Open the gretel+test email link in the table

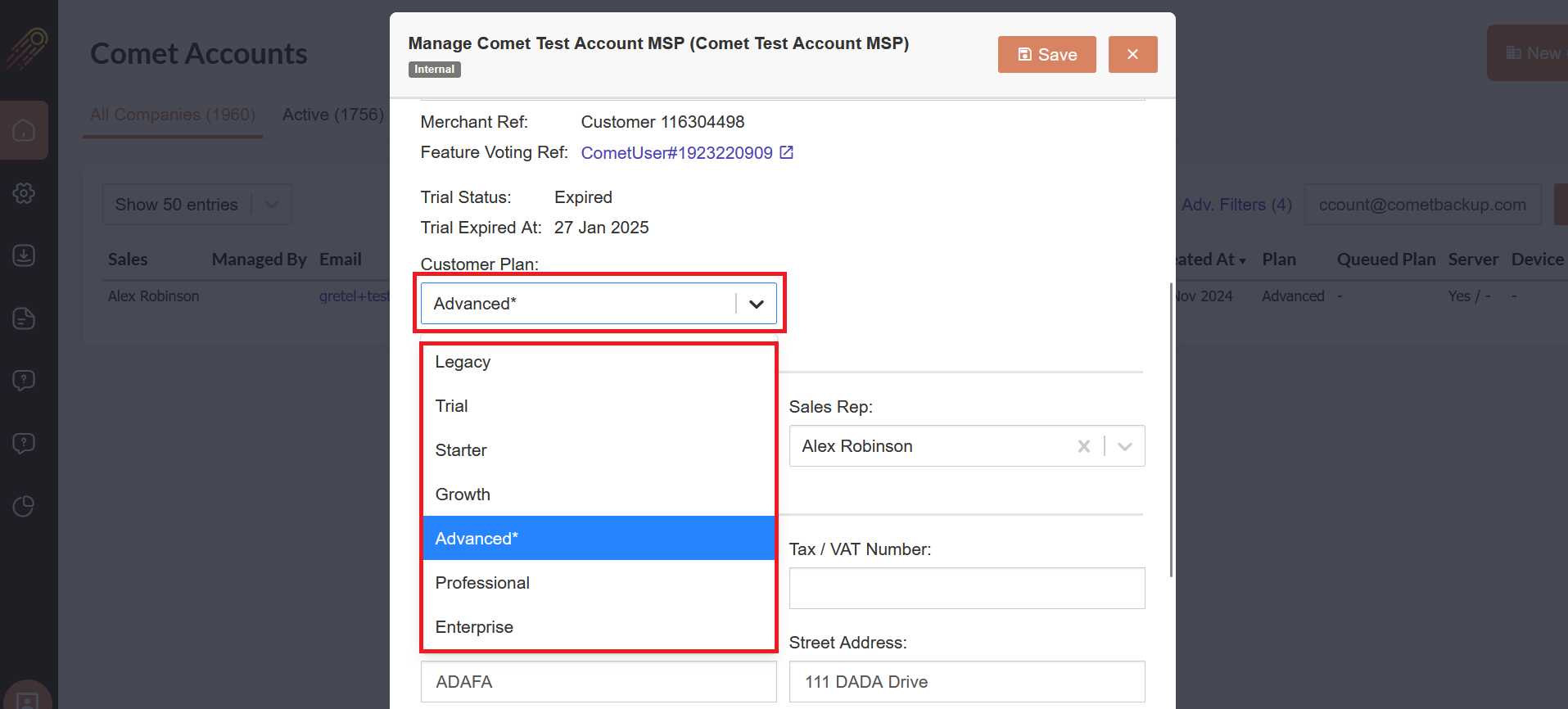point(355,296)
